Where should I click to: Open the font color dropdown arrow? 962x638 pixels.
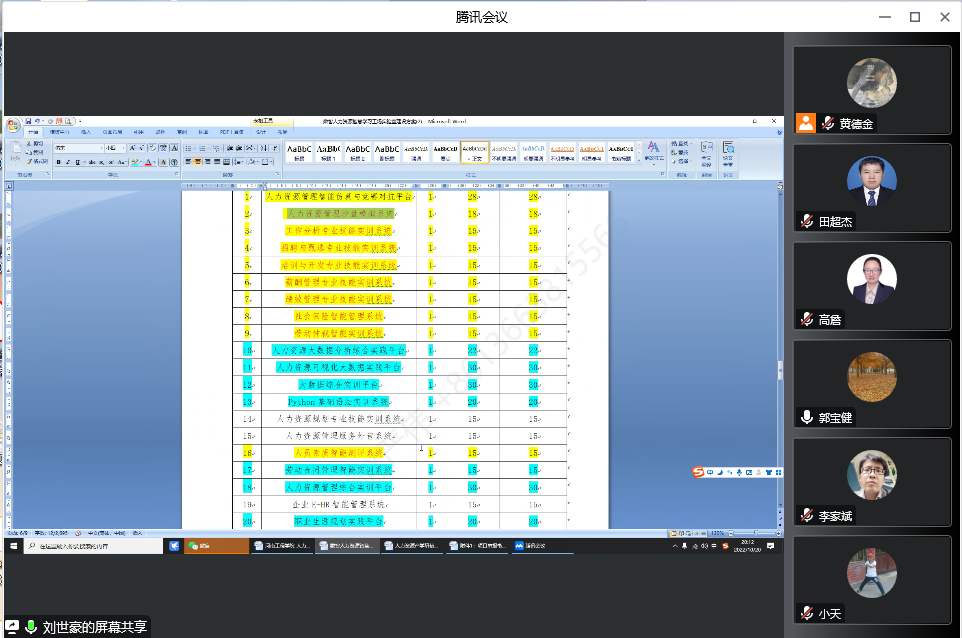tap(155, 162)
